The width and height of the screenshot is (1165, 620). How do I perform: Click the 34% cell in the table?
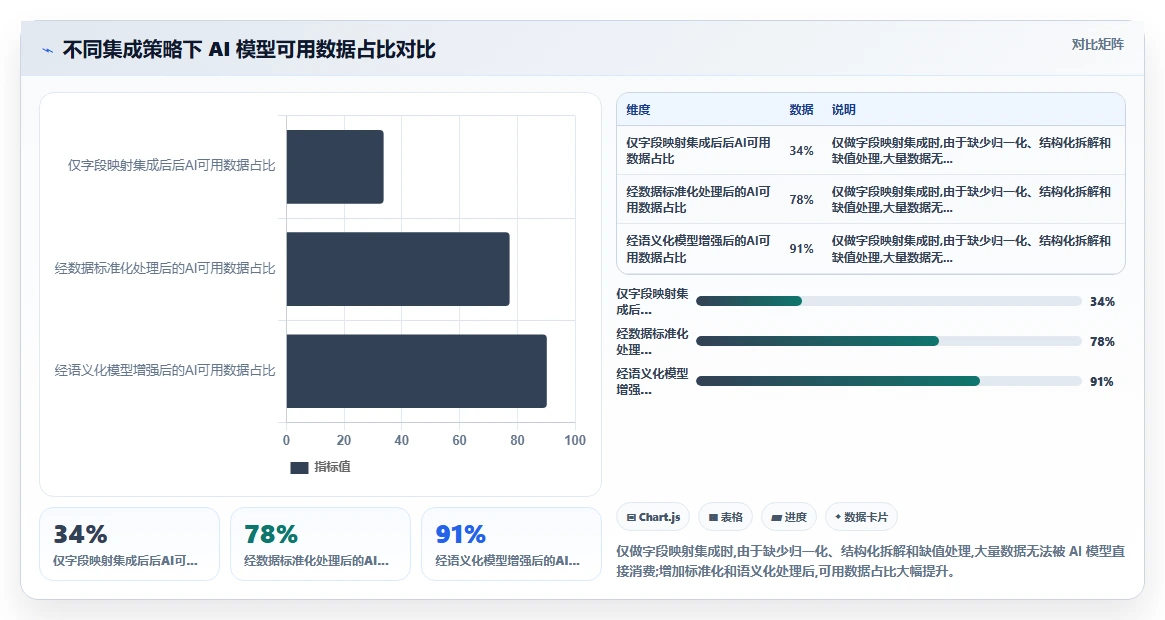[801, 150]
